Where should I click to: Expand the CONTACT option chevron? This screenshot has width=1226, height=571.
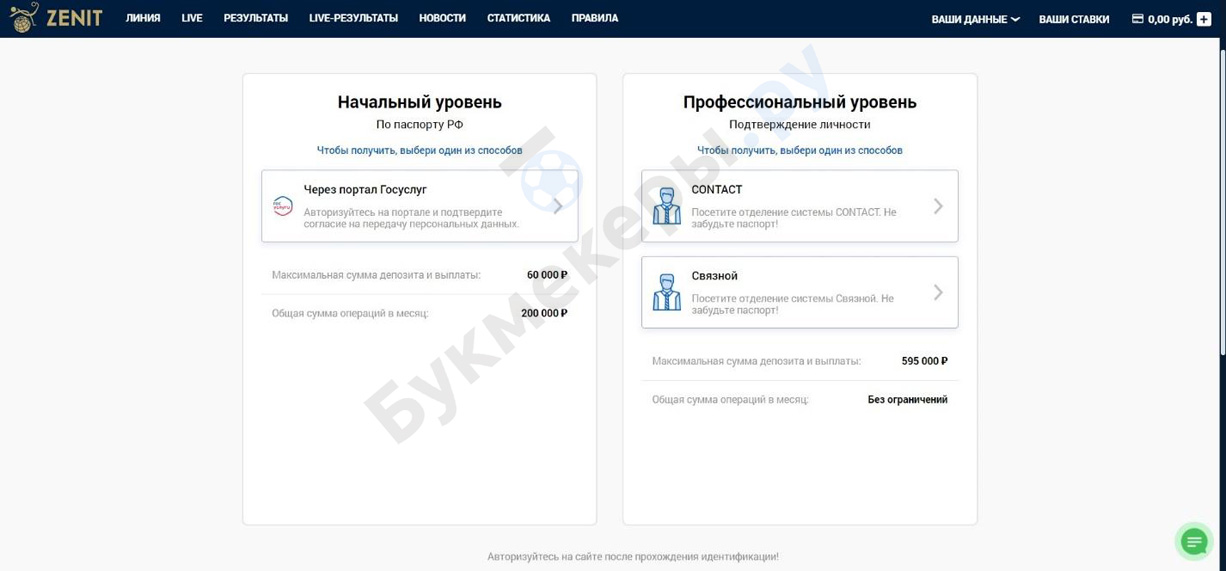pos(938,206)
